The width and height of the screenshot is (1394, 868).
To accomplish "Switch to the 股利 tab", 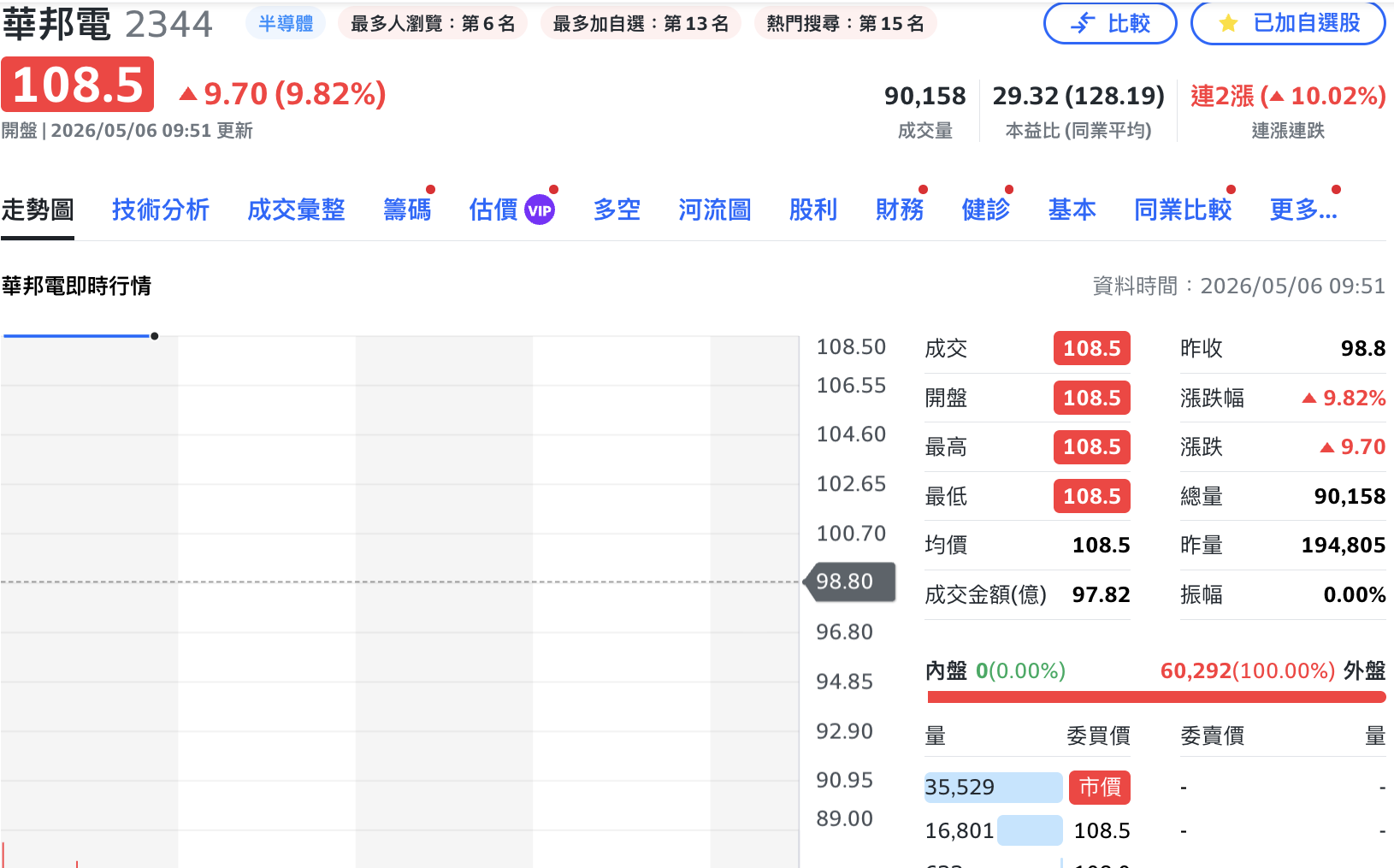I will pyautogui.click(x=813, y=210).
